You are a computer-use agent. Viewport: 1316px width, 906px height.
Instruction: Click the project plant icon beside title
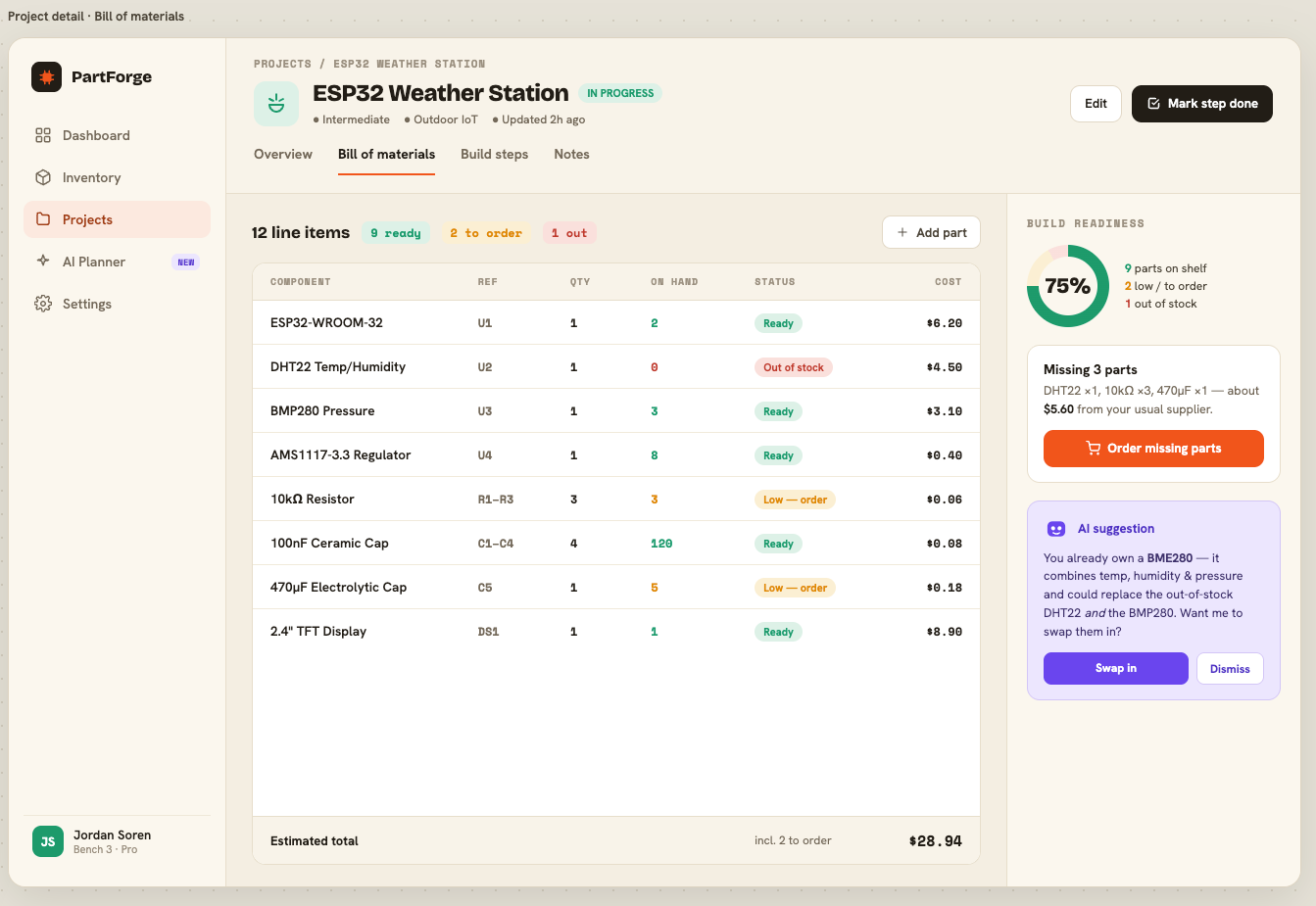coord(276,104)
